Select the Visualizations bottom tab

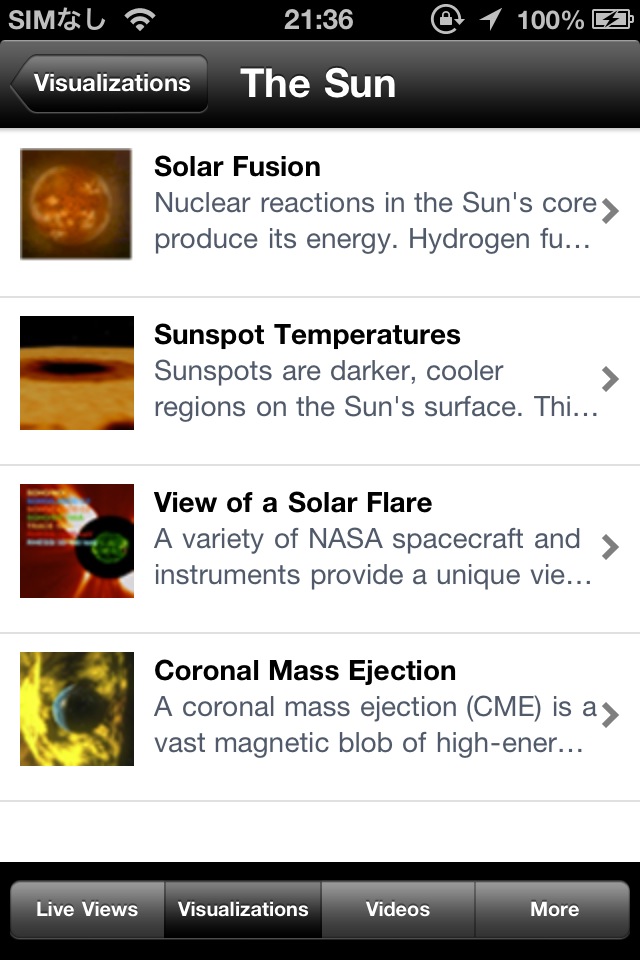(x=243, y=909)
